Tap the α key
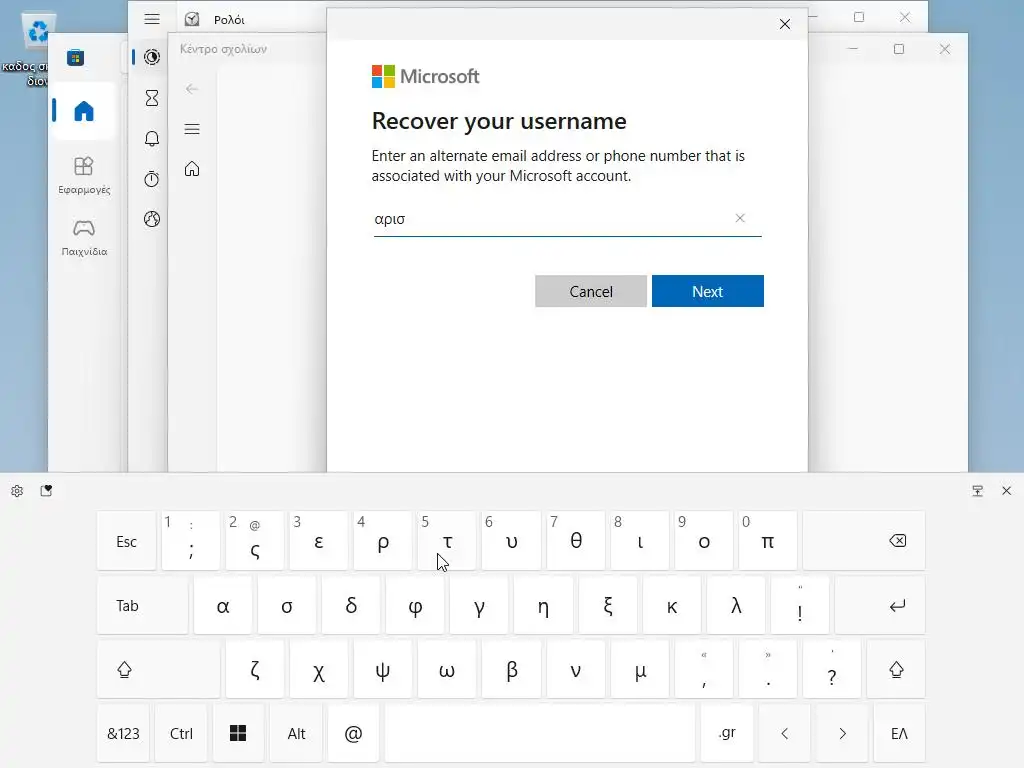The image size is (1024, 768). 223,605
